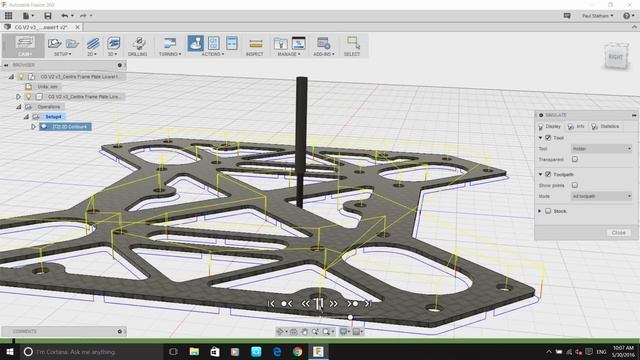Click the Simulate icon in Actions
640x360 pixels.
pos(196,43)
